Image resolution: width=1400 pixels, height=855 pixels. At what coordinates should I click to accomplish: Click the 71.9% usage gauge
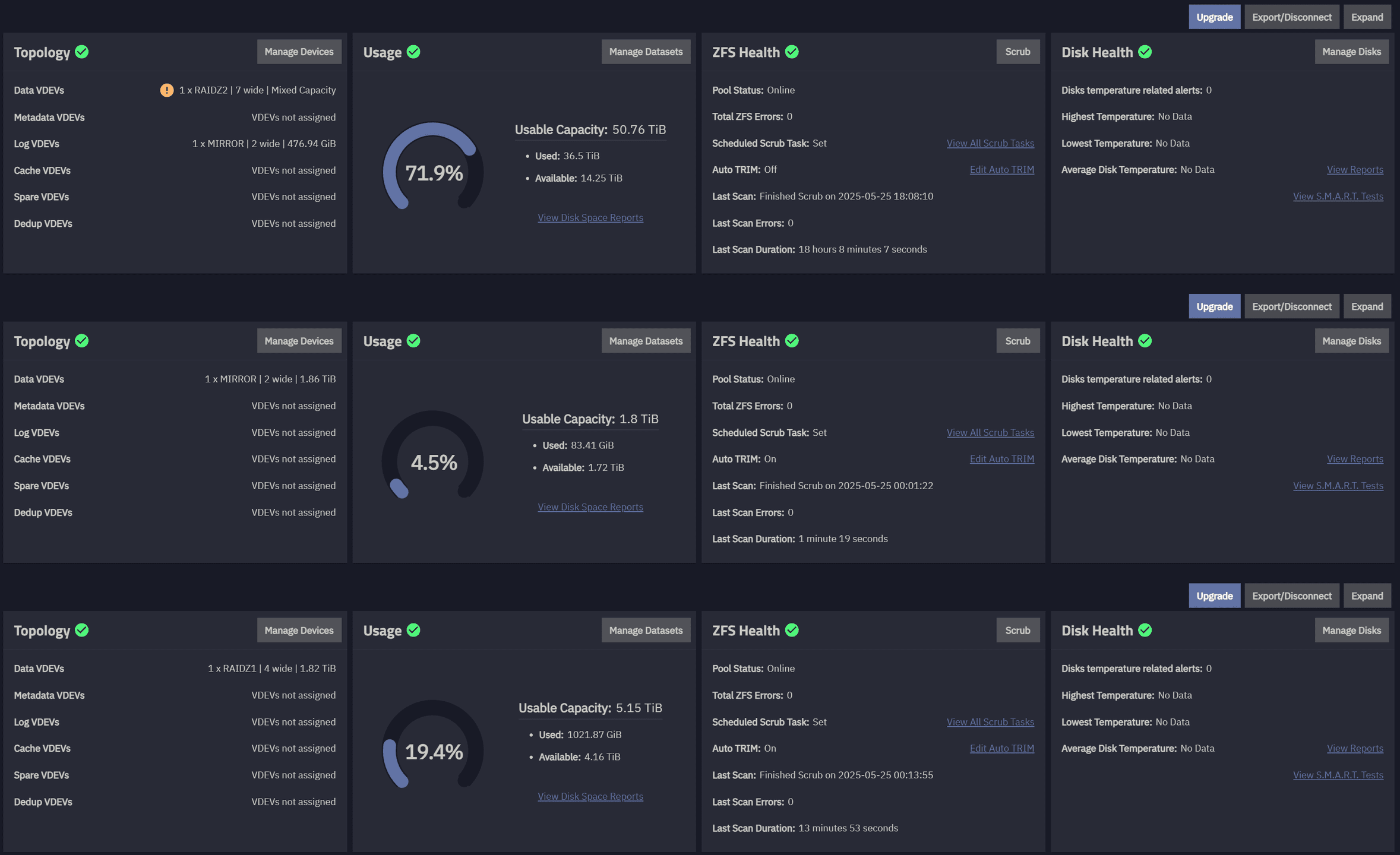coord(432,167)
